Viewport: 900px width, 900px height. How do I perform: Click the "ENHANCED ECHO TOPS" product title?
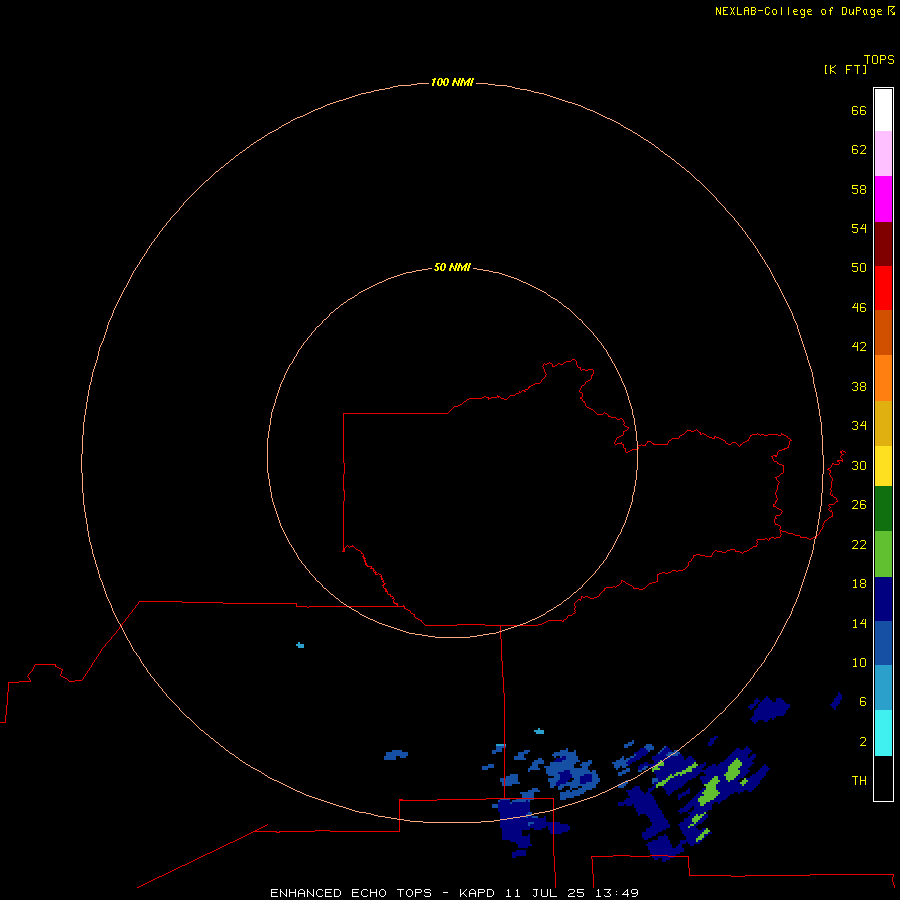(x=351, y=893)
